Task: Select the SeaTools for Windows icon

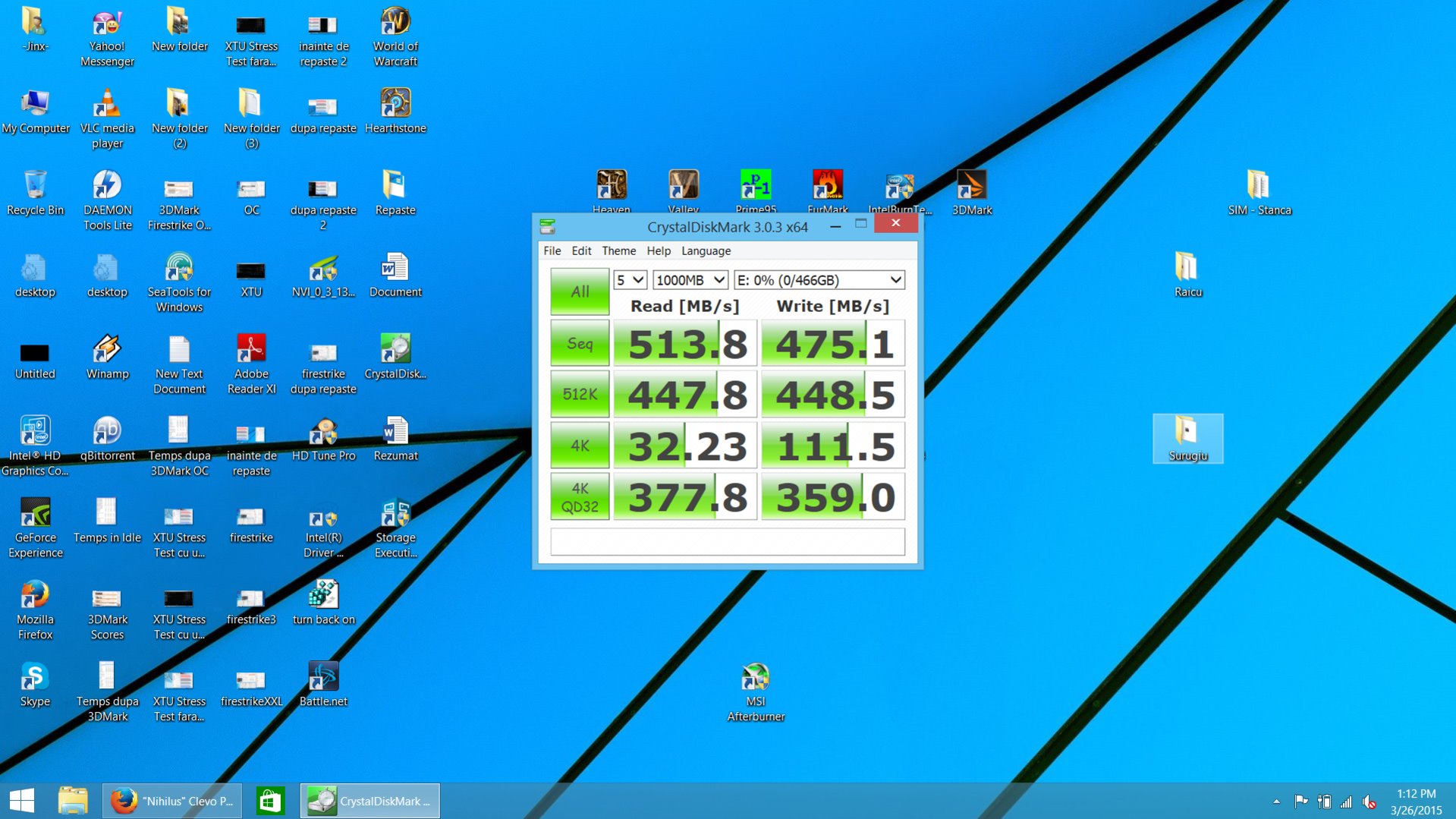Action: click(179, 283)
